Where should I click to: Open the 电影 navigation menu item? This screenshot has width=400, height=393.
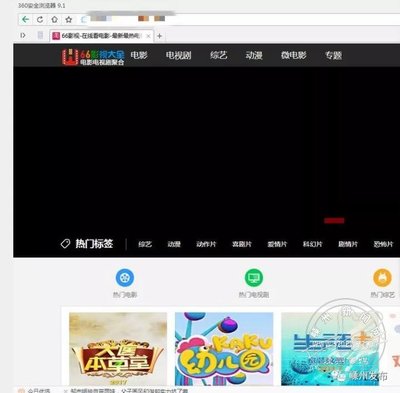139,55
